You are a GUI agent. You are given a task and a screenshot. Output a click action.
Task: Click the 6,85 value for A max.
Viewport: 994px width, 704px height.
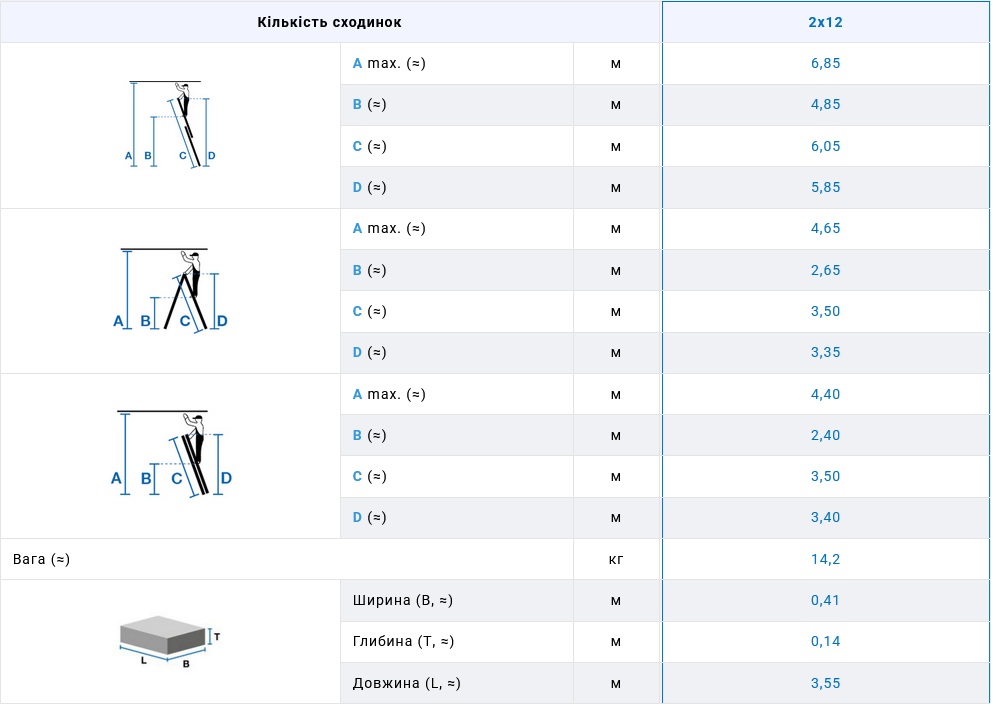point(825,63)
